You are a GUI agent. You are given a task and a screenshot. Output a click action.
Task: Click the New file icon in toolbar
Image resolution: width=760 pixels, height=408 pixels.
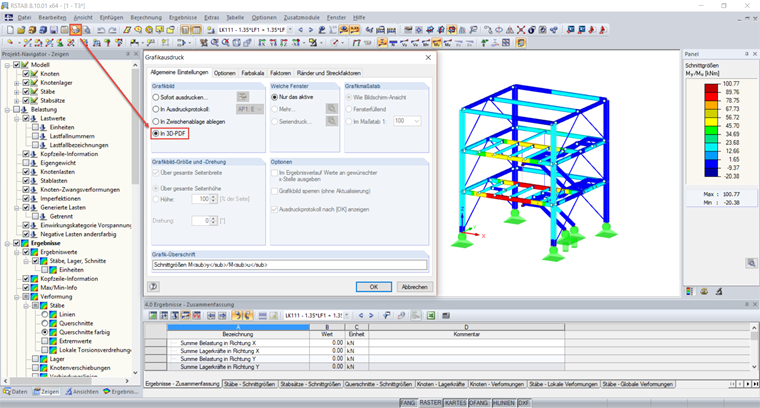tap(10, 30)
